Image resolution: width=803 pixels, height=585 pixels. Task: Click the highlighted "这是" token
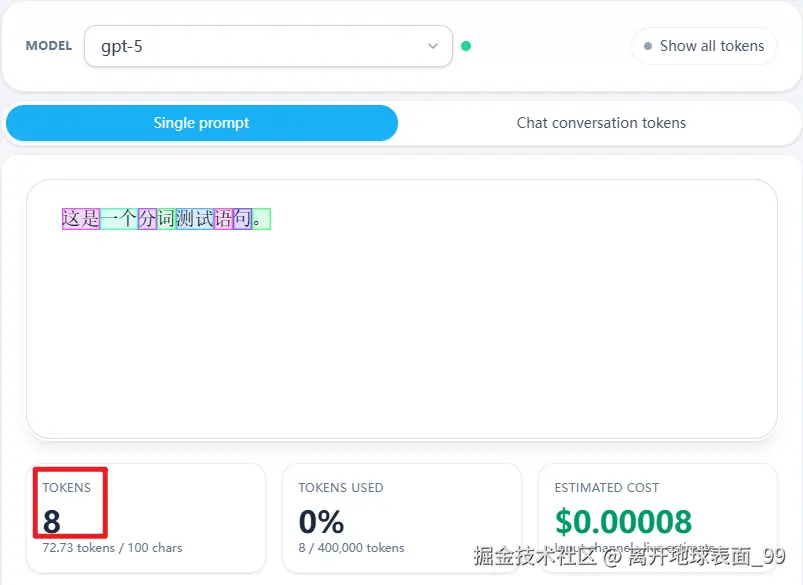81,219
